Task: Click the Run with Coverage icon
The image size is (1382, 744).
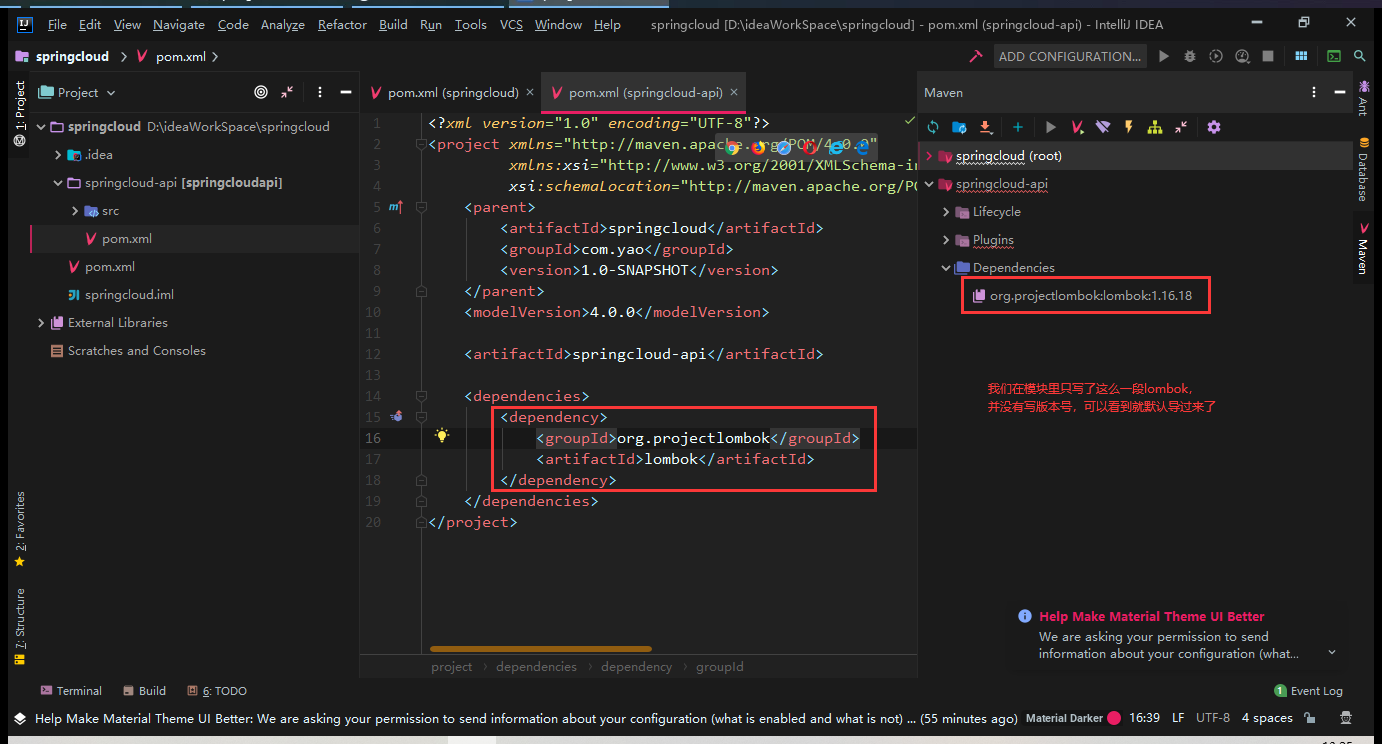Action: 1216,56
